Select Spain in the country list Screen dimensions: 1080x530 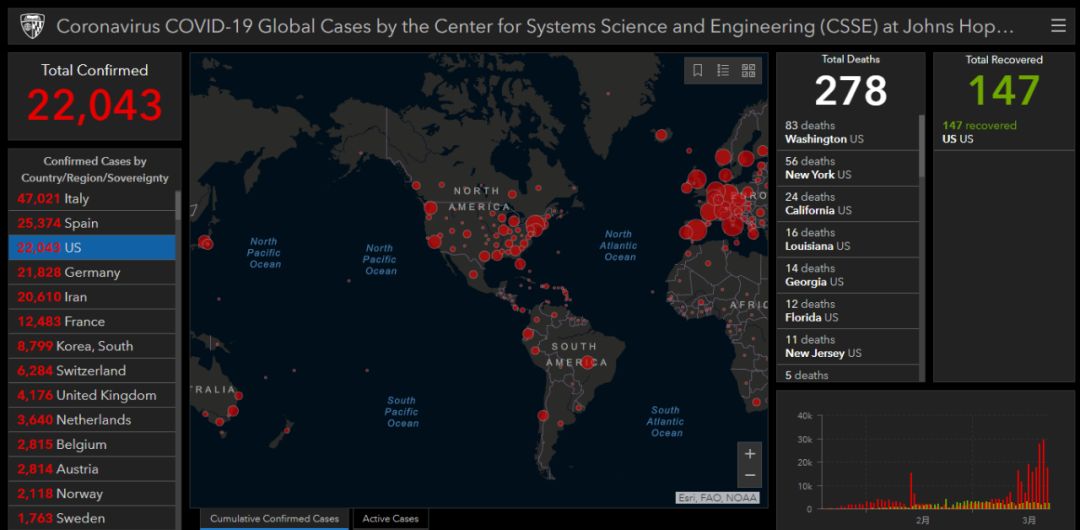[92, 223]
